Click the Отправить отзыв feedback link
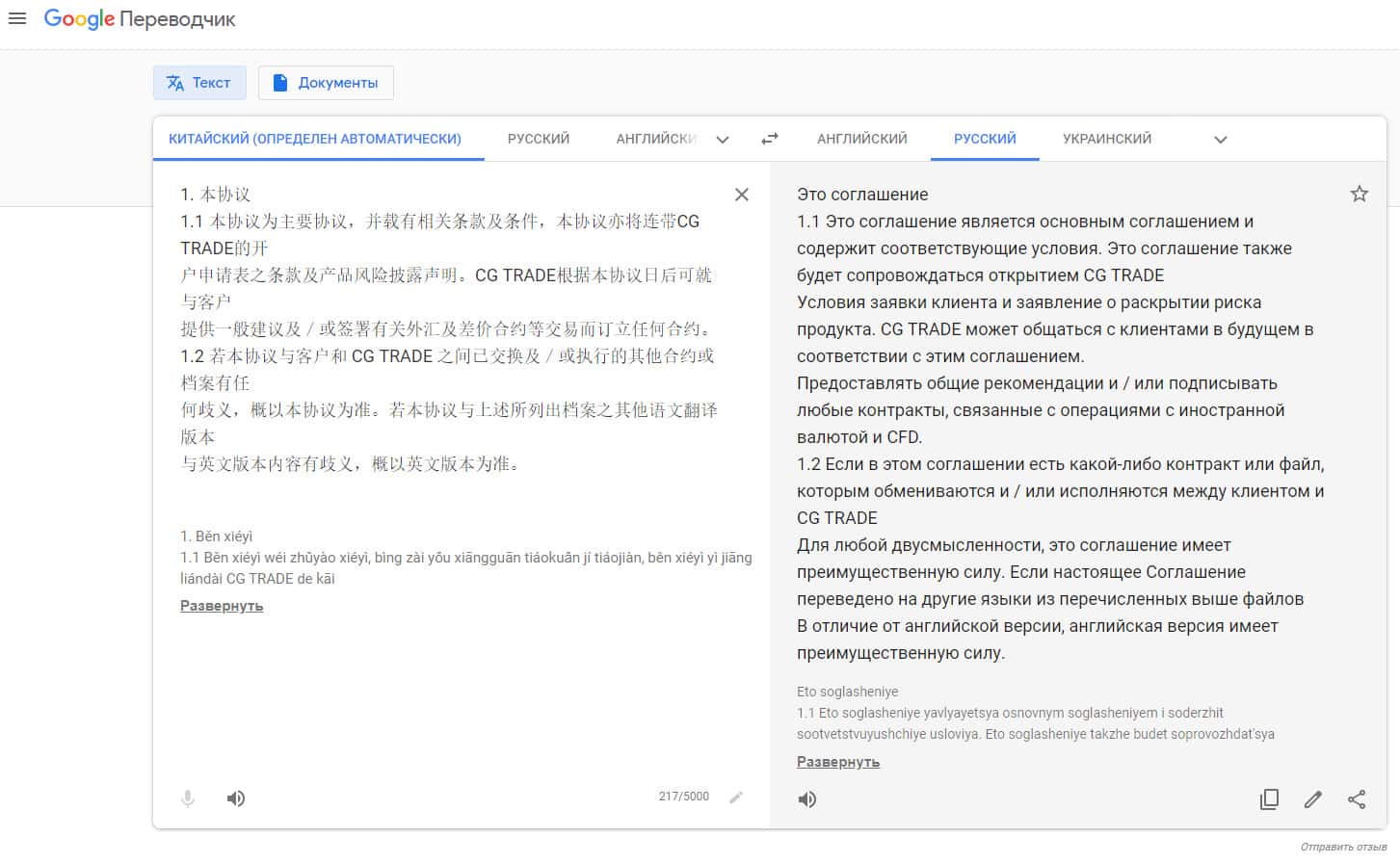 (x=1343, y=848)
